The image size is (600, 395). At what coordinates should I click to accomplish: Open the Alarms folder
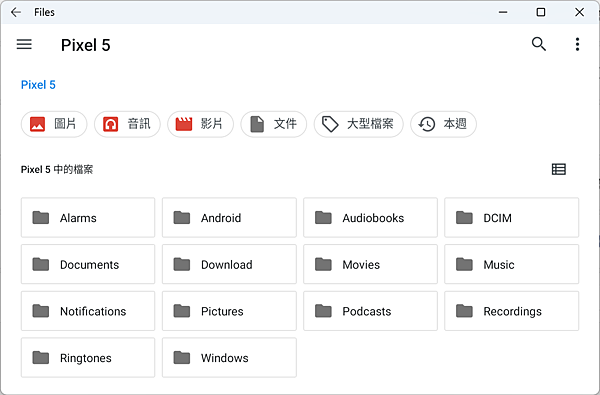click(x=88, y=218)
